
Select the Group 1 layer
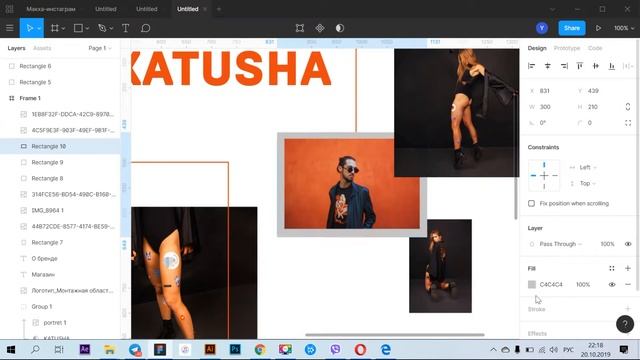click(x=60, y=307)
